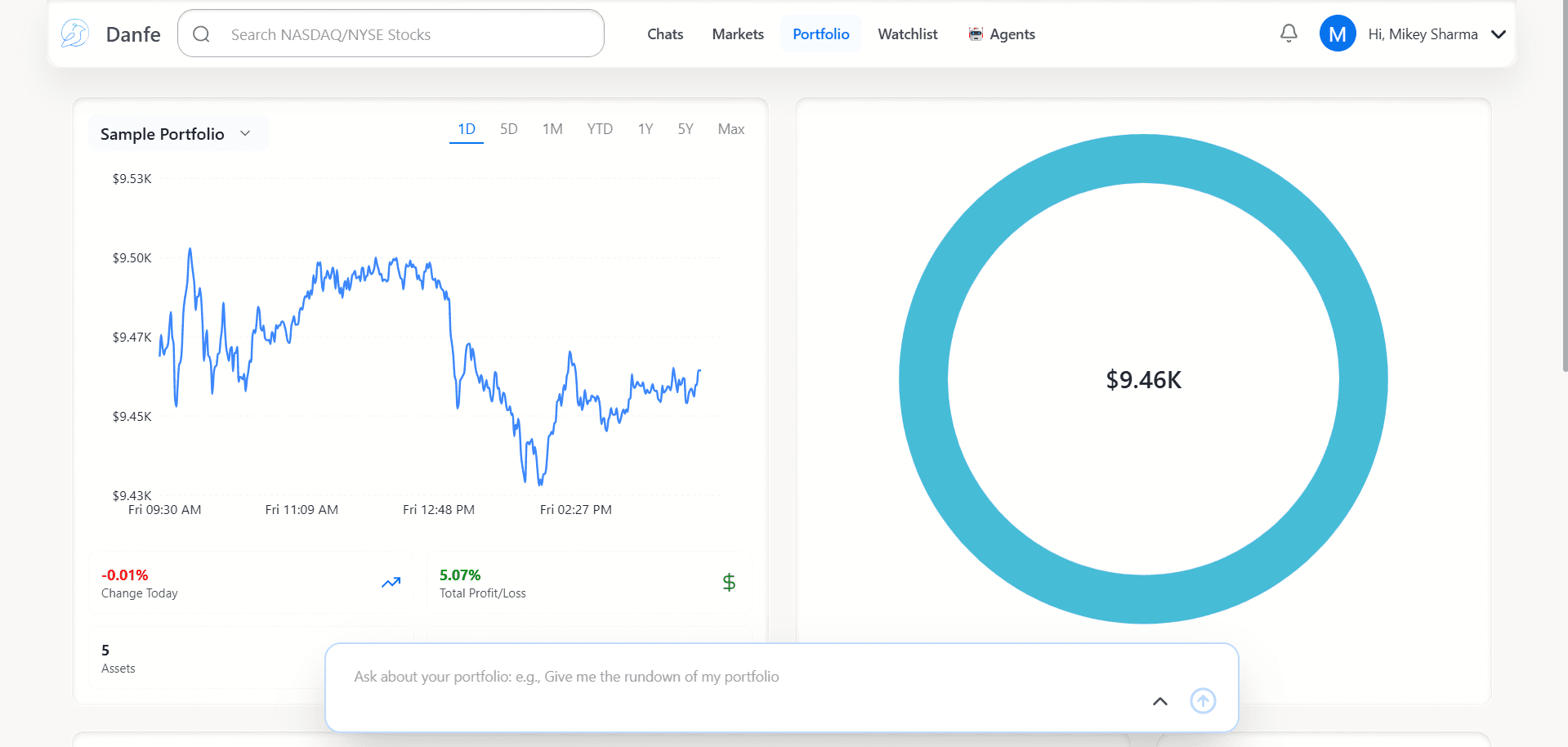The height and width of the screenshot is (747, 1568).
Task: Open the Watchlist page
Action: [x=907, y=34]
